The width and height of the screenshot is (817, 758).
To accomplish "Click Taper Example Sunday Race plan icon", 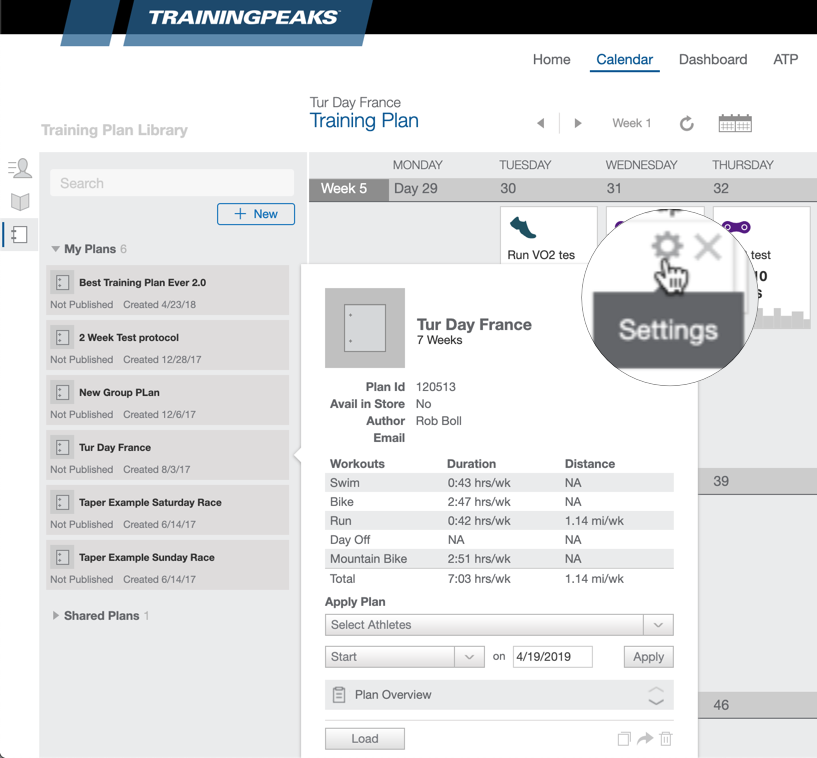I will [62, 557].
